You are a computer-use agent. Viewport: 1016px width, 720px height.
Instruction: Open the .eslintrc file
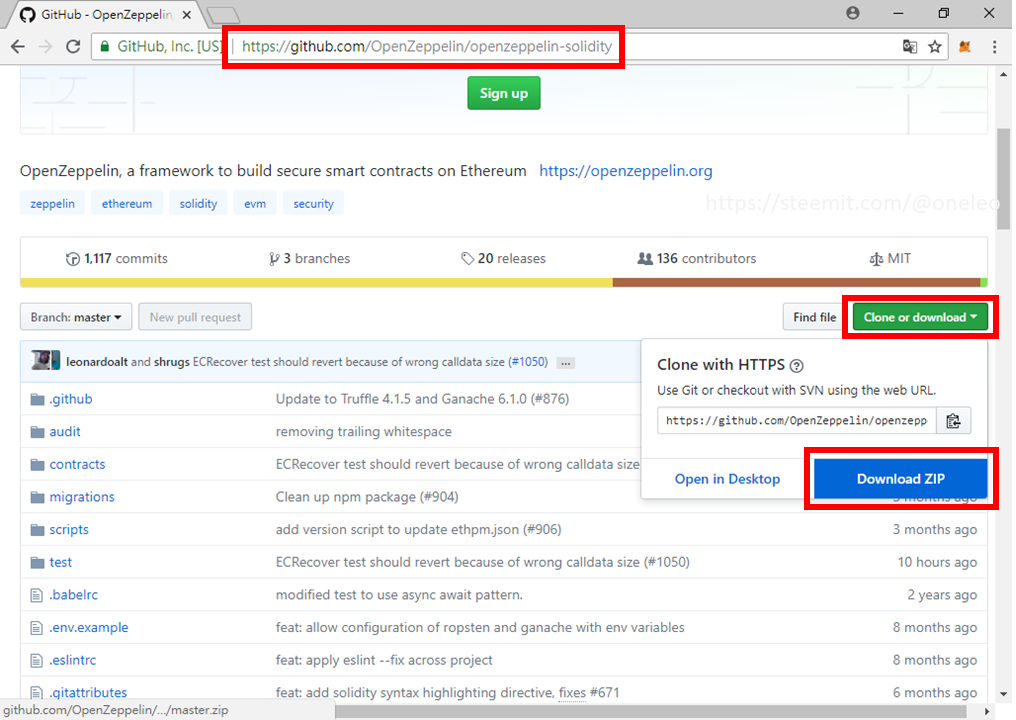[x=73, y=660]
